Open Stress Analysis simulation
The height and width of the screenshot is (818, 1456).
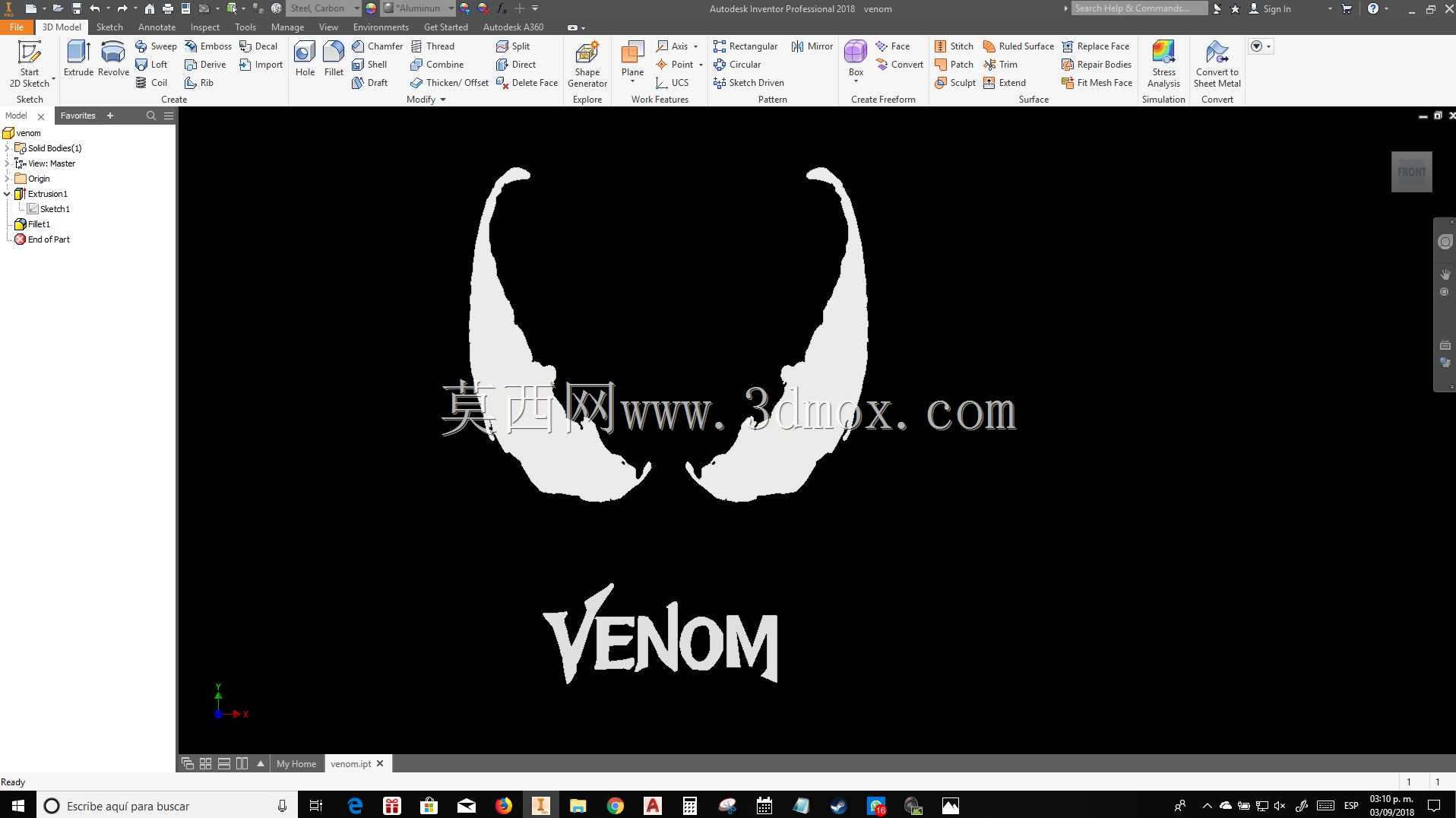[1163, 64]
